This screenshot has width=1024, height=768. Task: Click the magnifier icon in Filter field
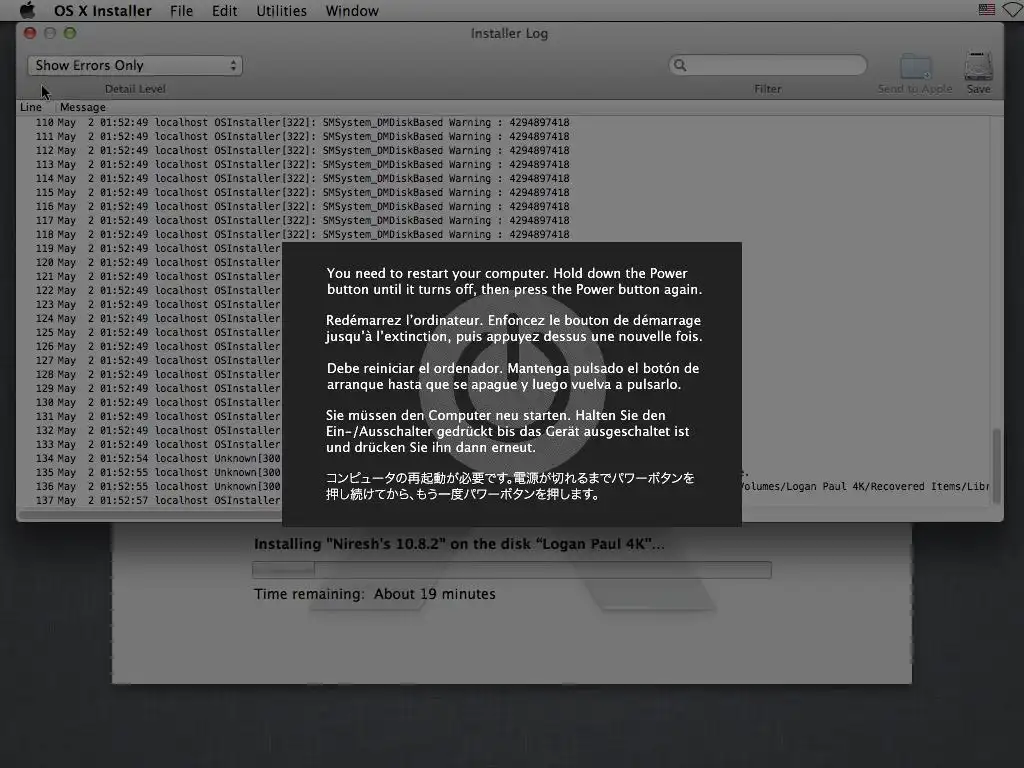pyautogui.click(x=680, y=65)
